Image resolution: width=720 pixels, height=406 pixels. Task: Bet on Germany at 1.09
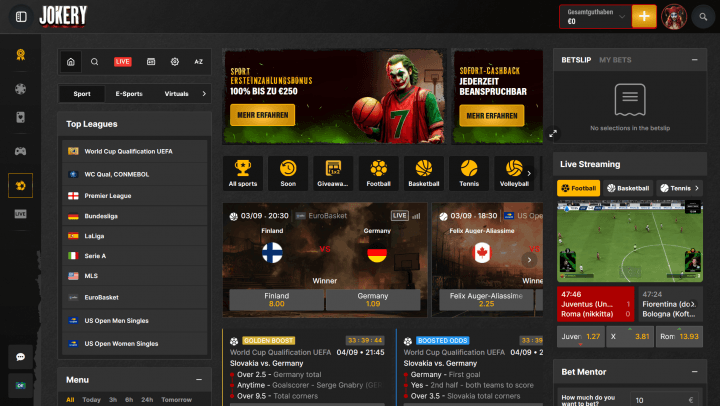[x=373, y=299]
